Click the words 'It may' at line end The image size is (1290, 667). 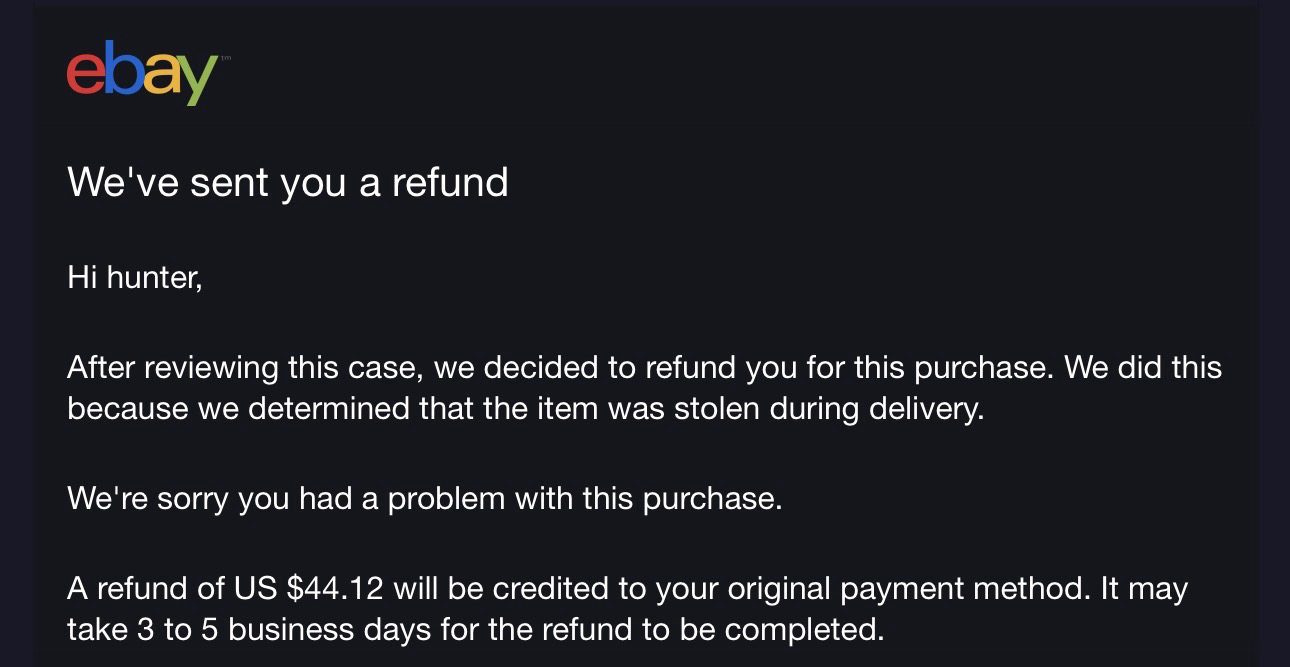point(1144,588)
